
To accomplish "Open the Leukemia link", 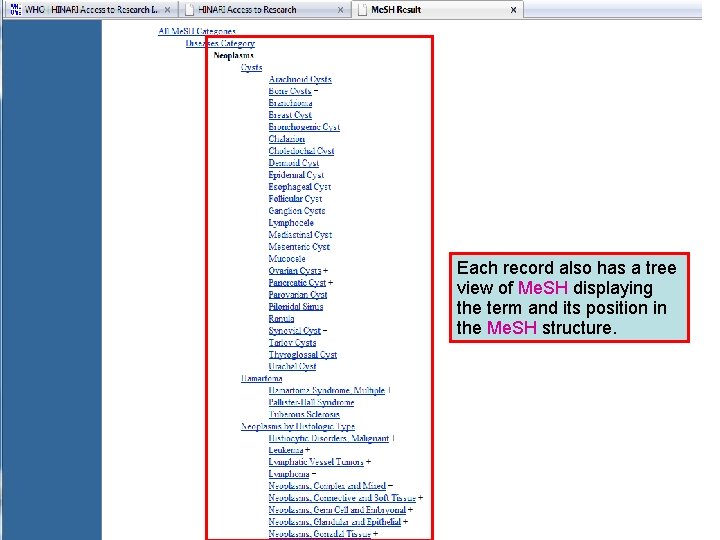I will [x=286, y=450].
